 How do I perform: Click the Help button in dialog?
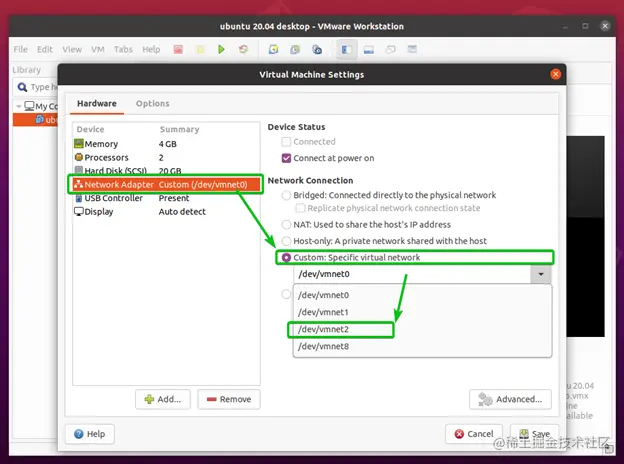(x=90, y=434)
